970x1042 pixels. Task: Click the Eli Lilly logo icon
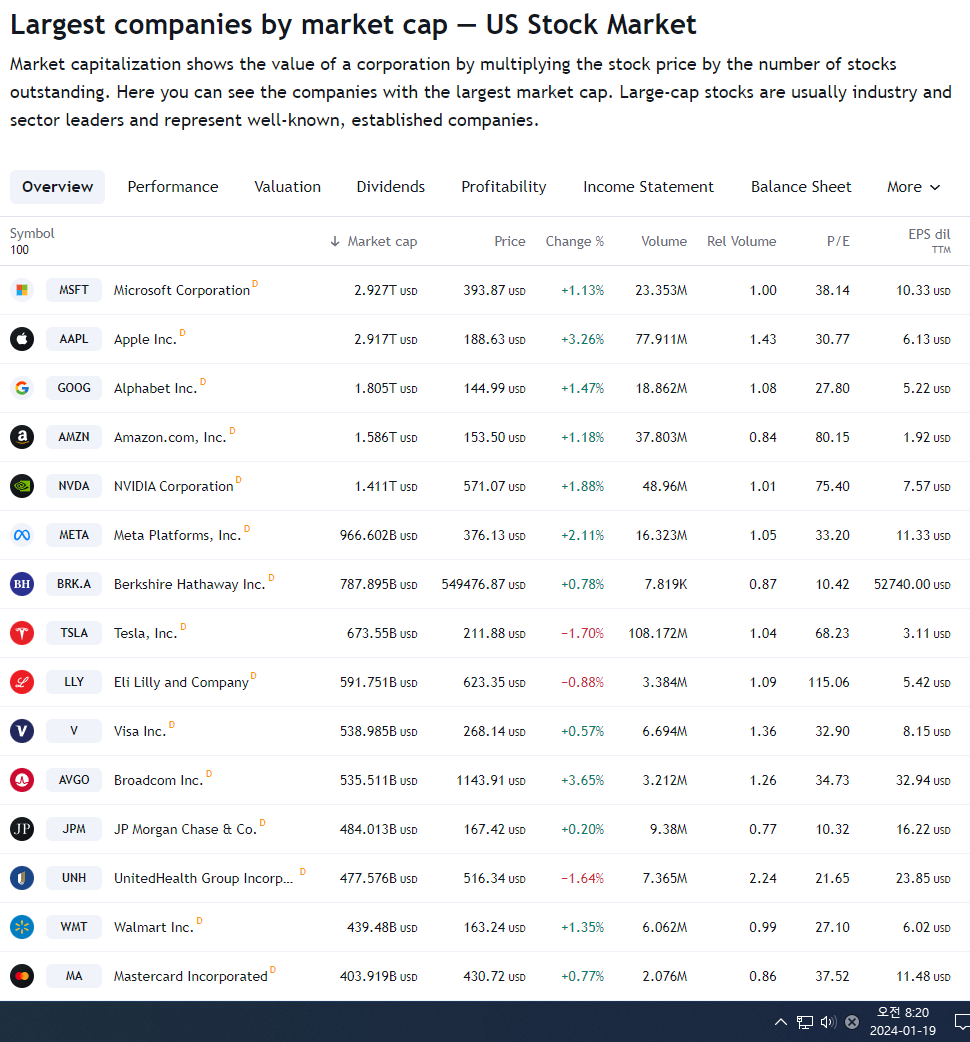[22, 682]
